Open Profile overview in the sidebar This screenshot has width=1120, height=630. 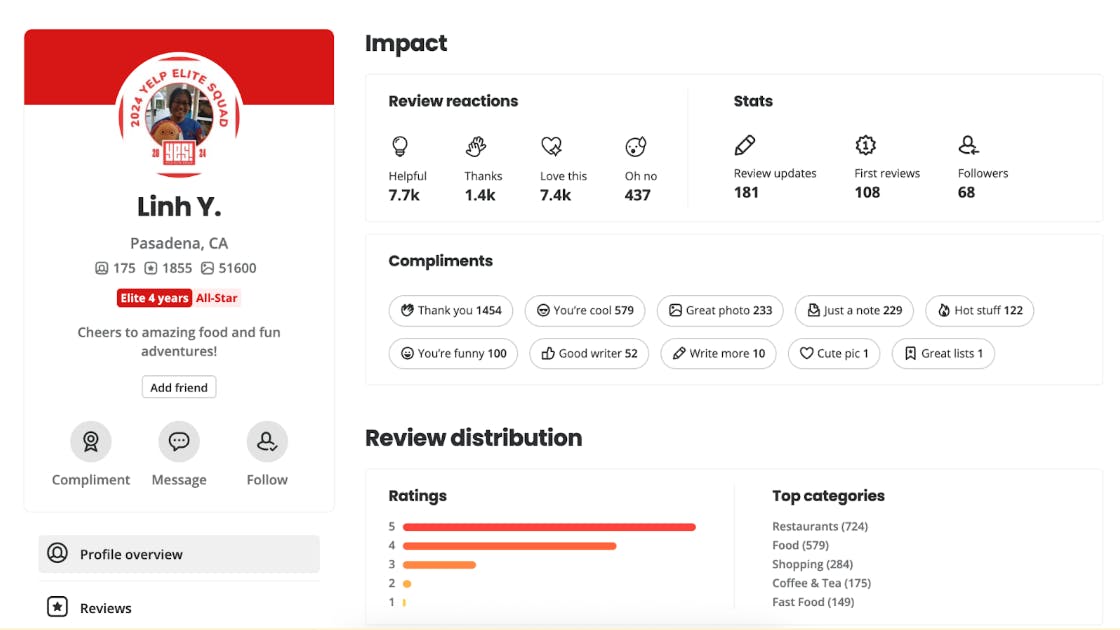click(x=179, y=554)
